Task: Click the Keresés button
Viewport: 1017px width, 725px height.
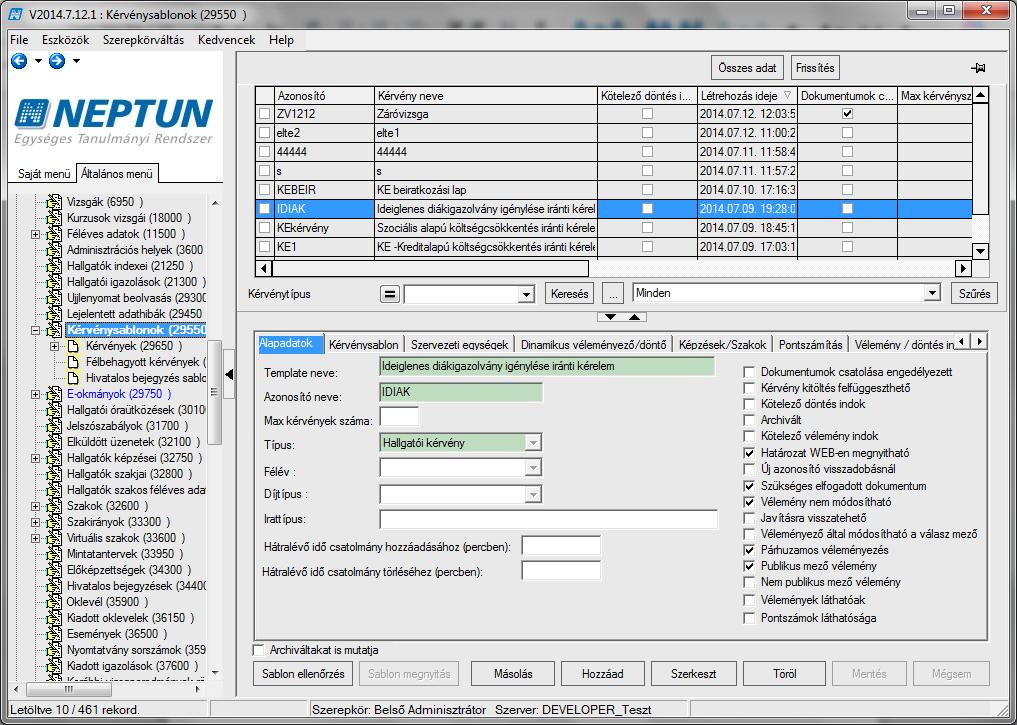Action: click(x=569, y=294)
